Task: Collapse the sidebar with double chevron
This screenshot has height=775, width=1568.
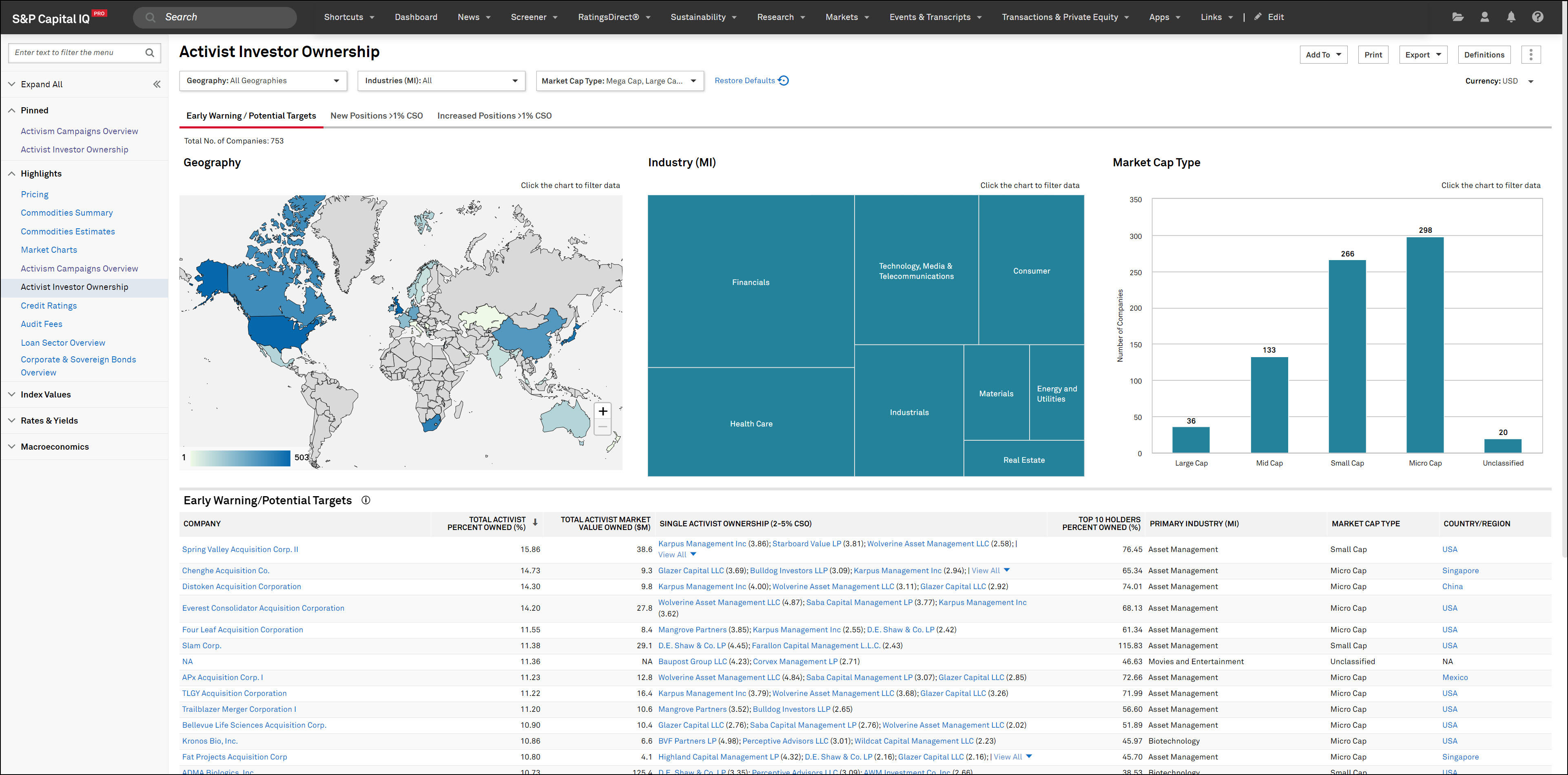Action: click(157, 84)
